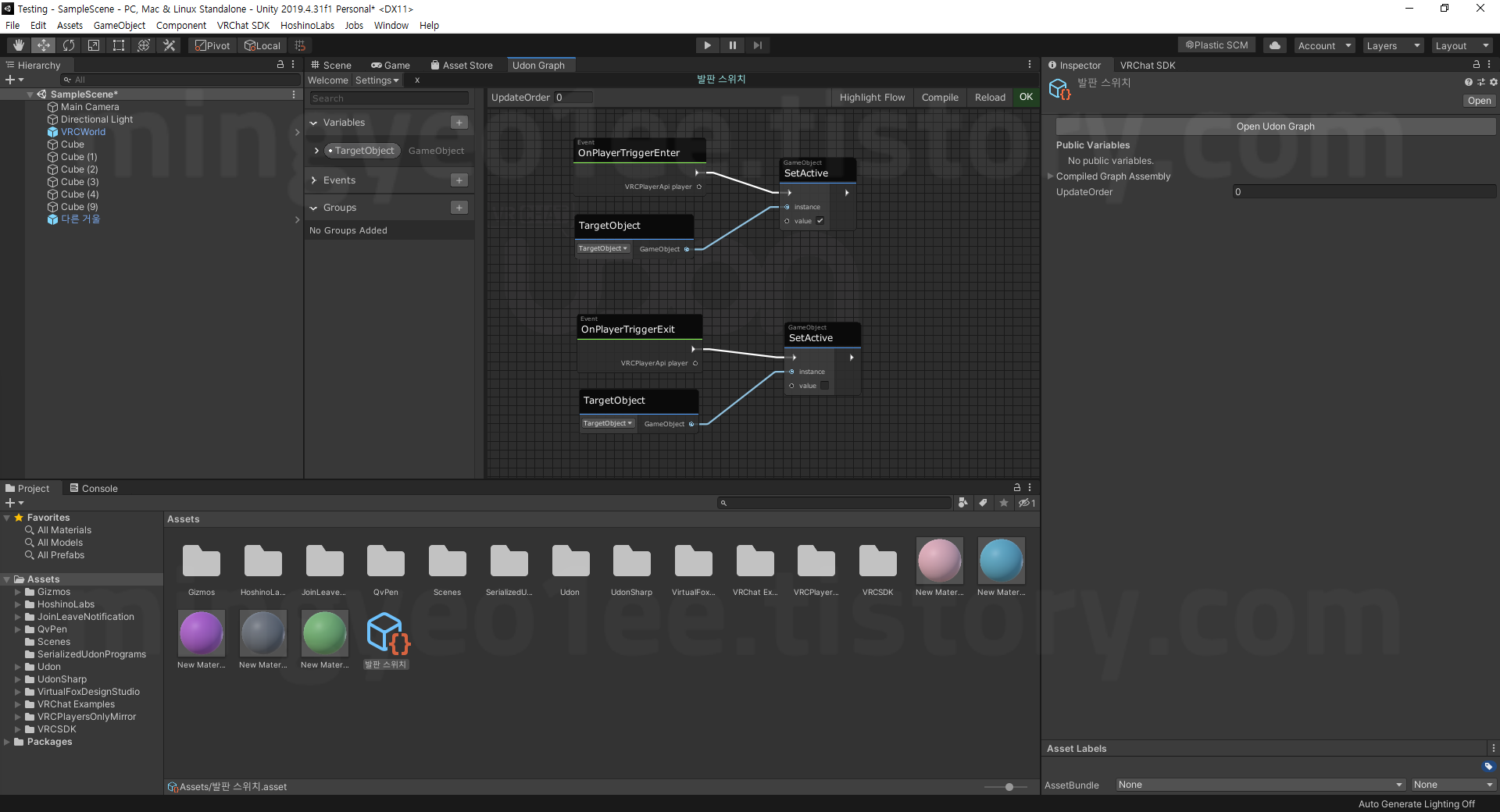The image size is (1500, 812).
Task: Toggle hidden packages visibility icon
Action: coord(1027,503)
